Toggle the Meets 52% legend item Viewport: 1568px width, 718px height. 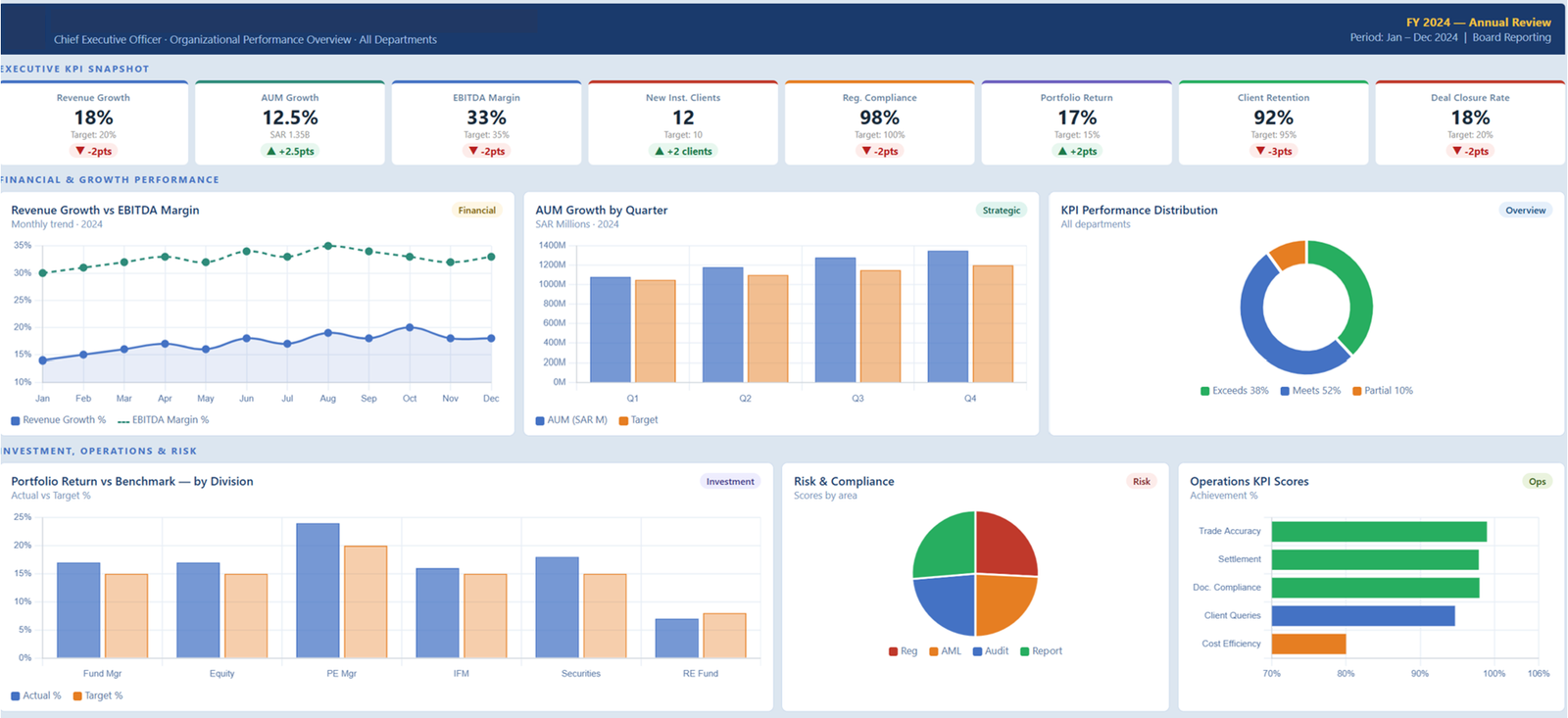pos(1310,391)
